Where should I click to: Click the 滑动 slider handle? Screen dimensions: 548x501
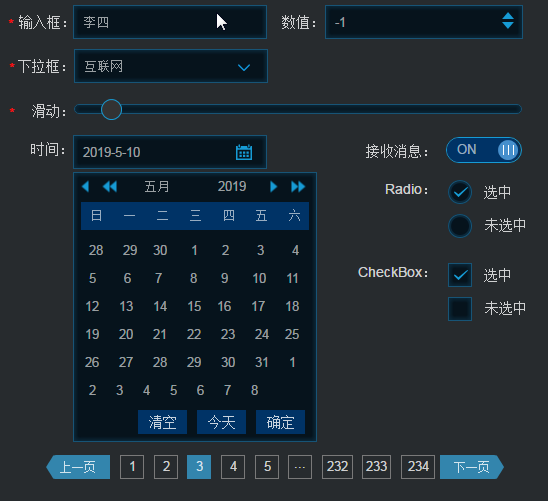[111, 109]
